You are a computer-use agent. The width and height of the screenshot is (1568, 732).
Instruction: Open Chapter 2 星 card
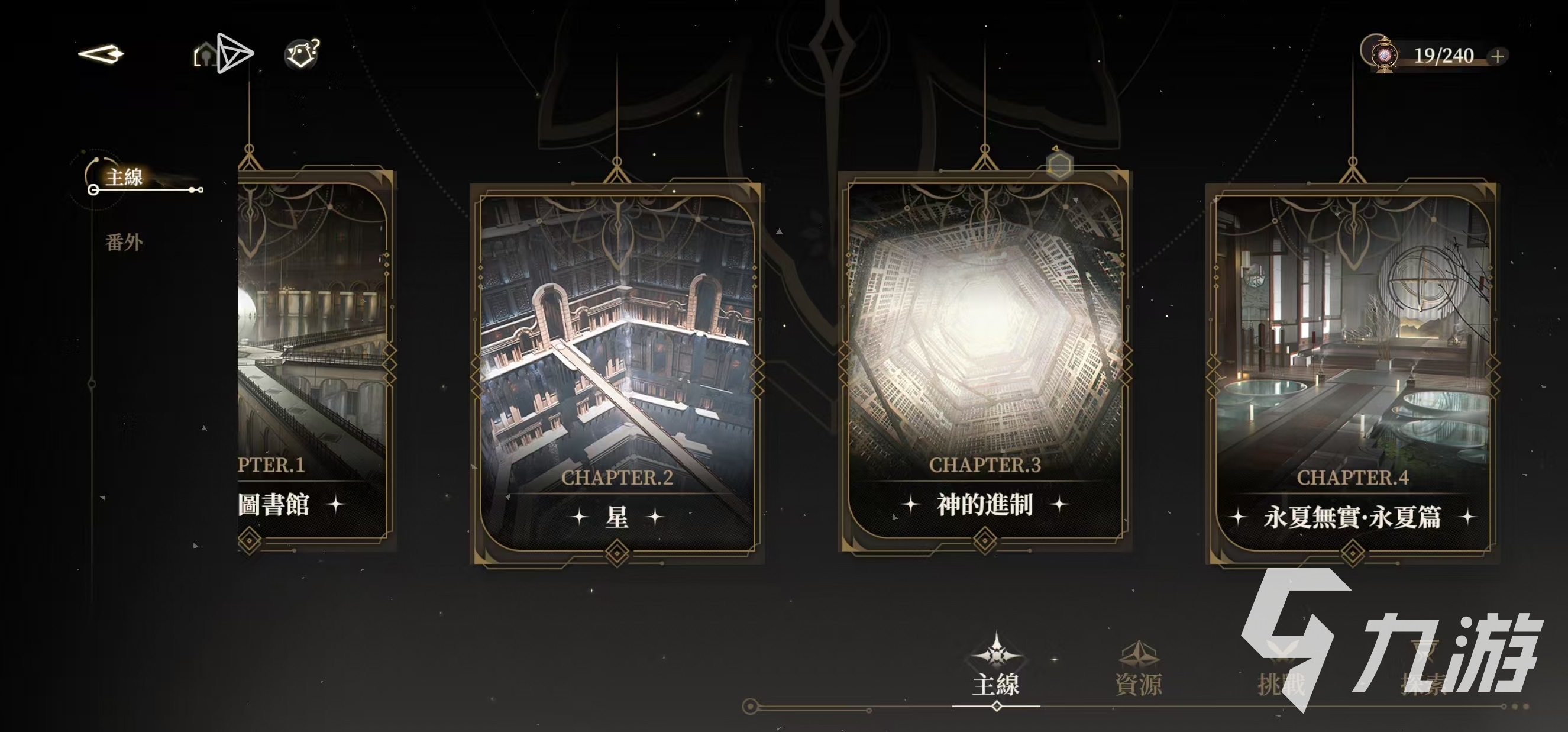(x=616, y=373)
